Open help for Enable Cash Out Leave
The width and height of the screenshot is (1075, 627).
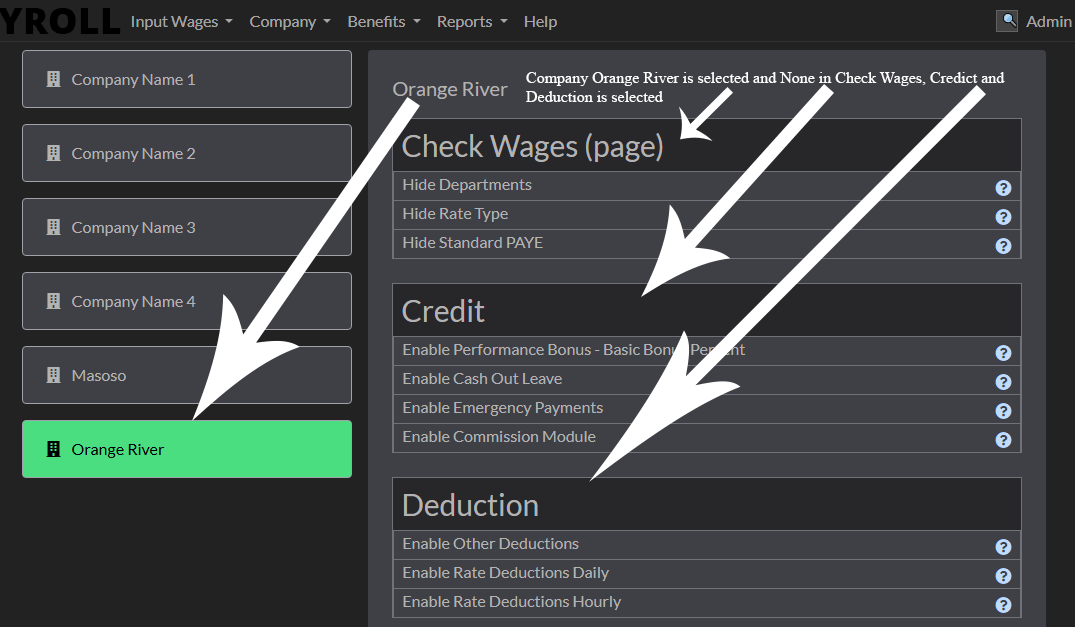pyautogui.click(x=1003, y=382)
